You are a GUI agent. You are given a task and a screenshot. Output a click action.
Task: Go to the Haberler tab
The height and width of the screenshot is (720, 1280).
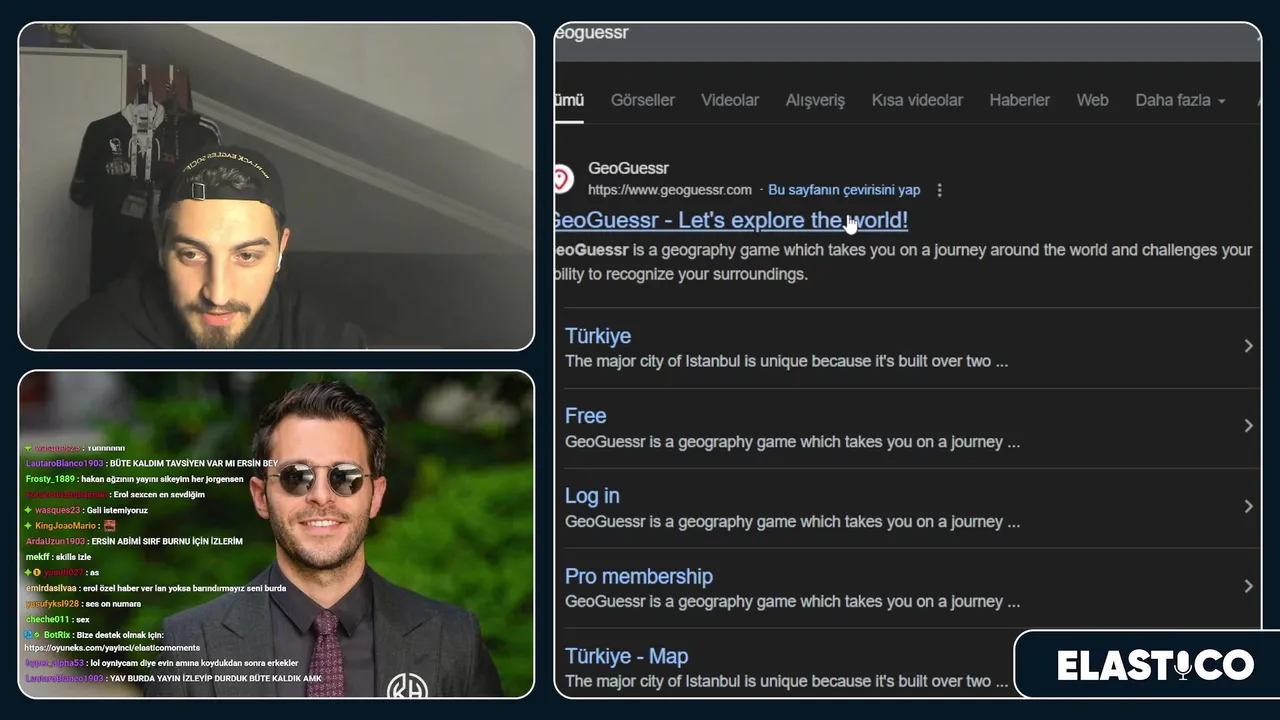click(1019, 100)
